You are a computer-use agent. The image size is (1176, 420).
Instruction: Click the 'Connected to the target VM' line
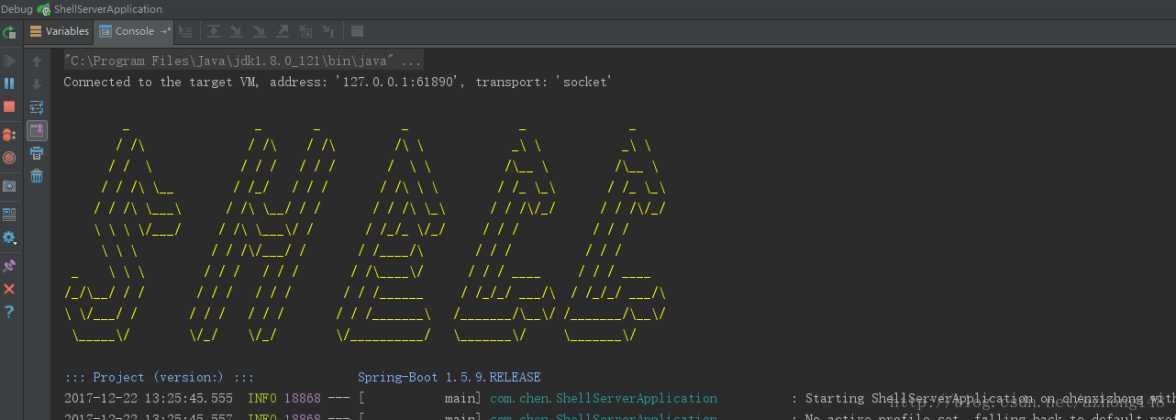tap(338, 82)
